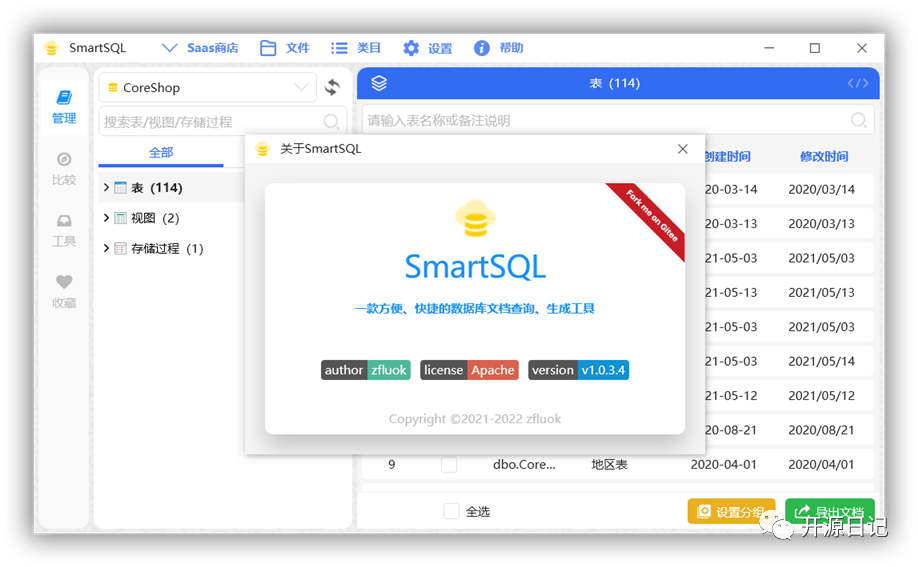Click the 2020/03/13 modified date cell

(821, 224)
